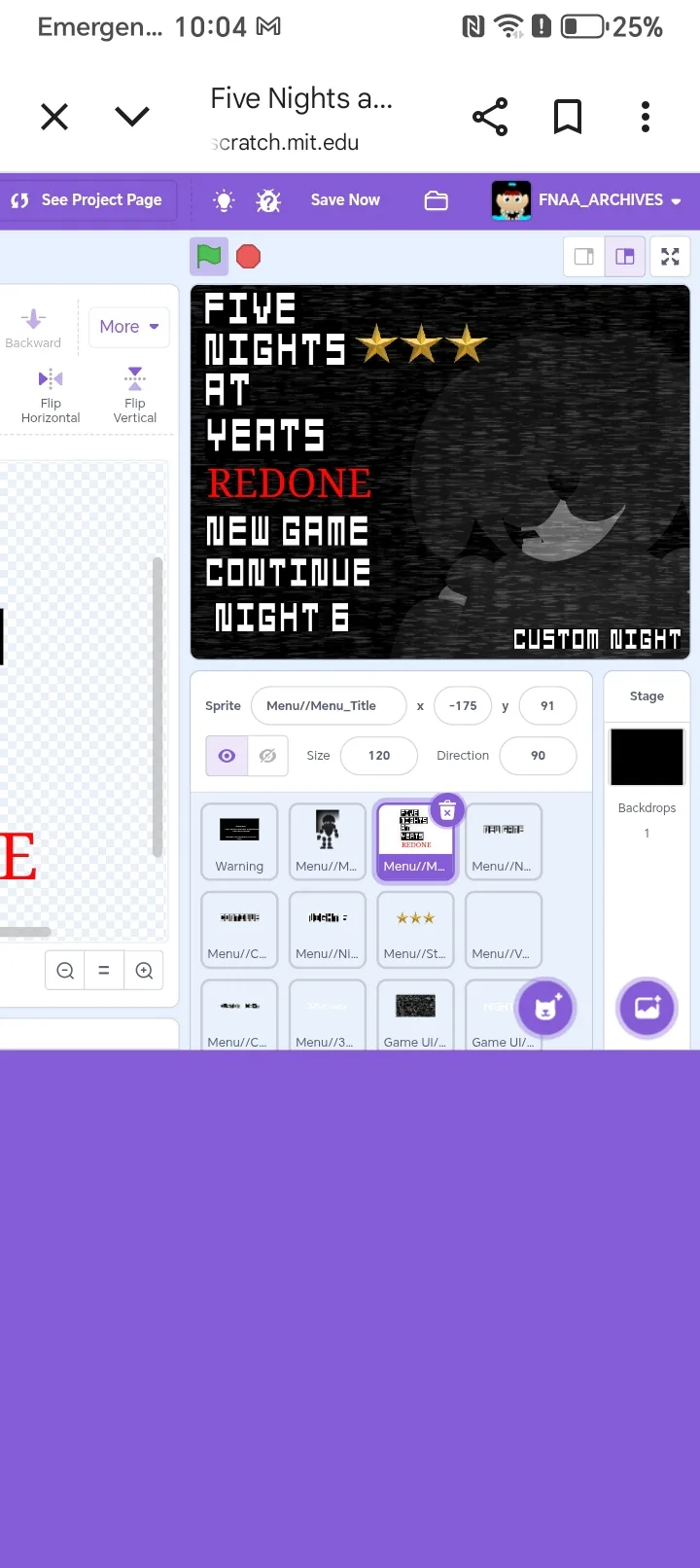700x1568 pixels.
Task: Open the tutorials lightbulb icon
Action: (x=224, y=200)
